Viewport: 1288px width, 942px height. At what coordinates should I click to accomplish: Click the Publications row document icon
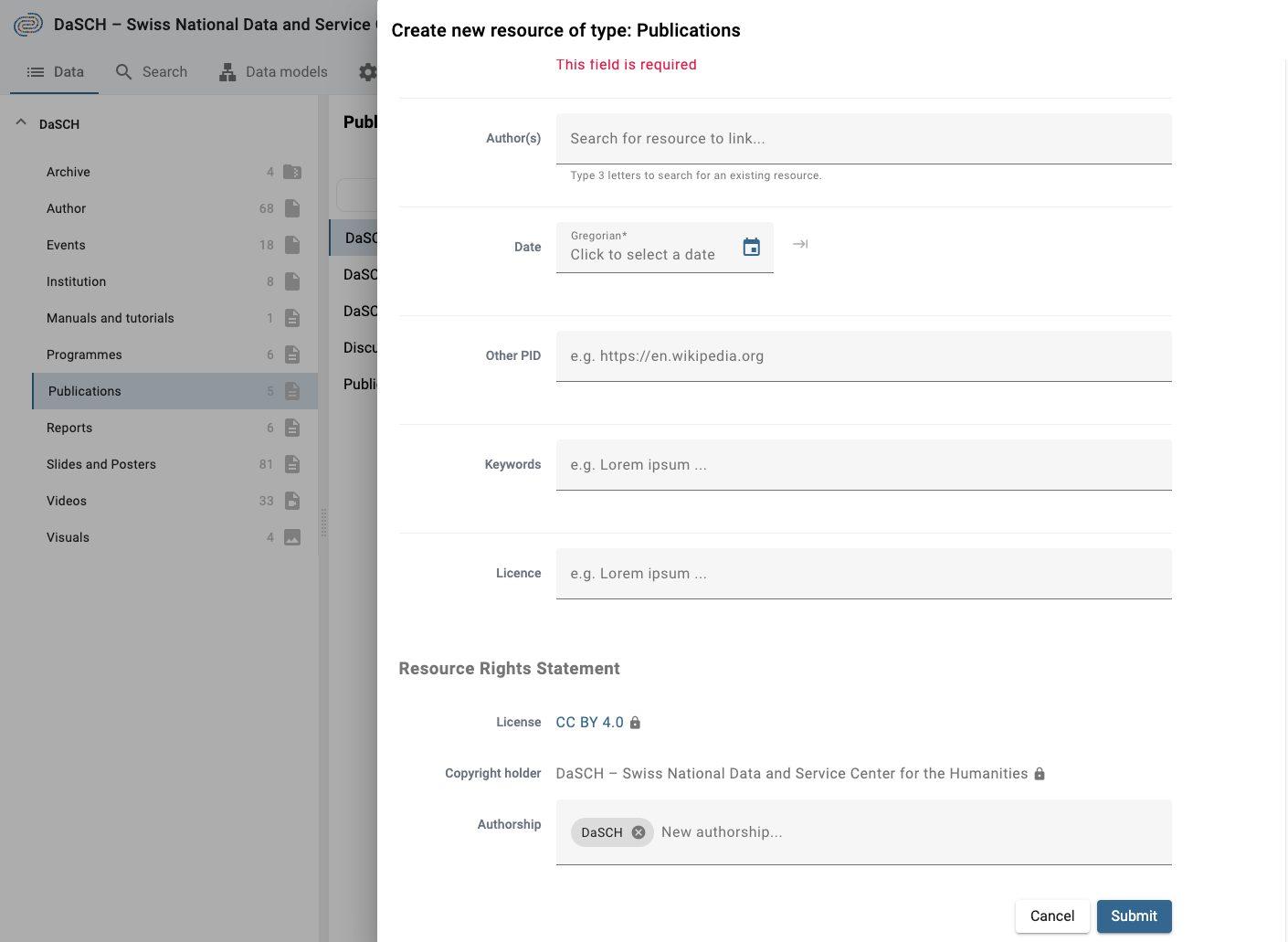pyautogui.click(x=292, y=391)
